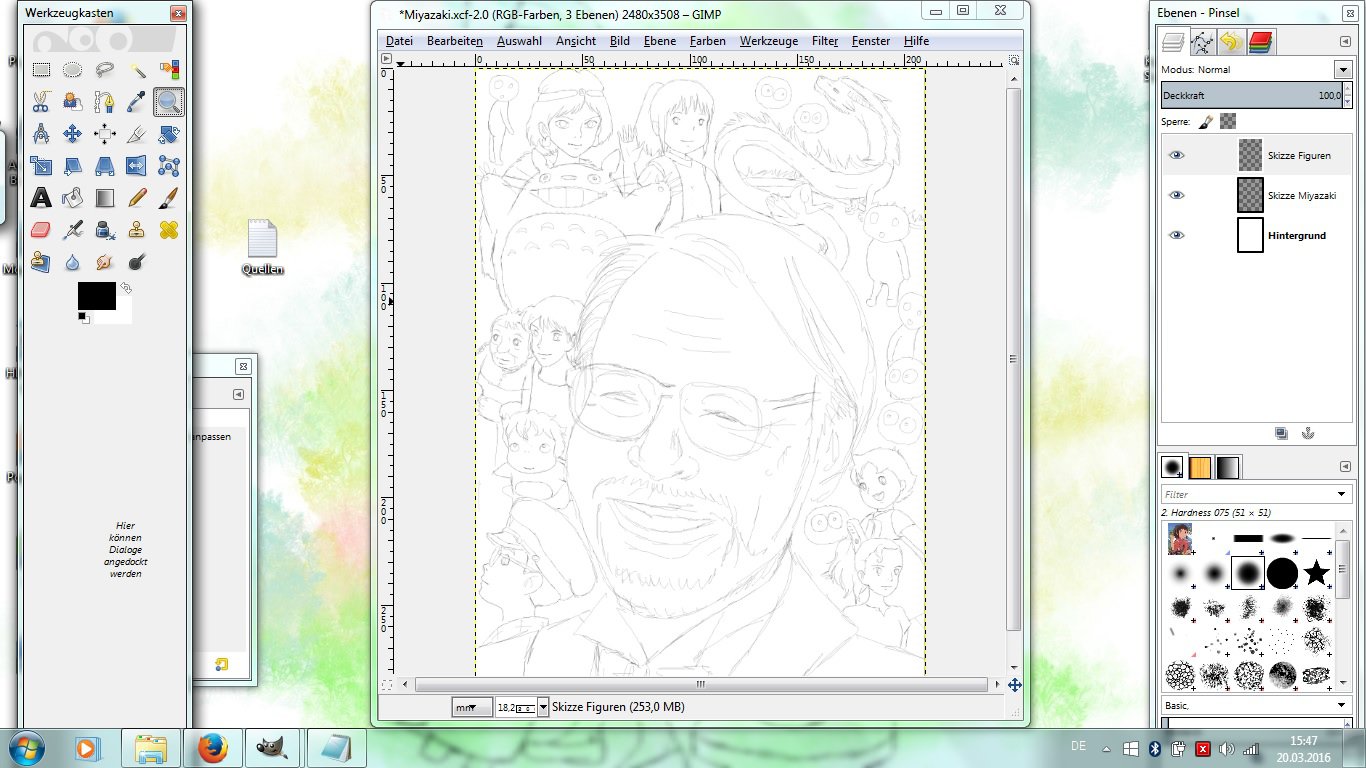Viewport: 1366px width, 768px height.
Task: Open the brushes panel tab configuration menu
Action: click(1345, 467)
